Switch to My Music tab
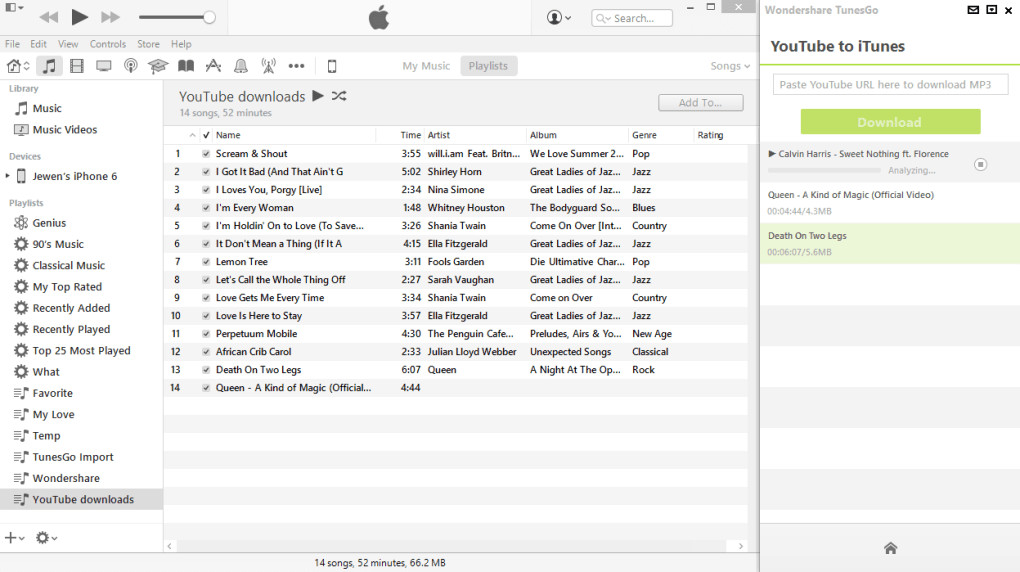This screenshot has width=1020, height=572. click(x=426, y=66)
